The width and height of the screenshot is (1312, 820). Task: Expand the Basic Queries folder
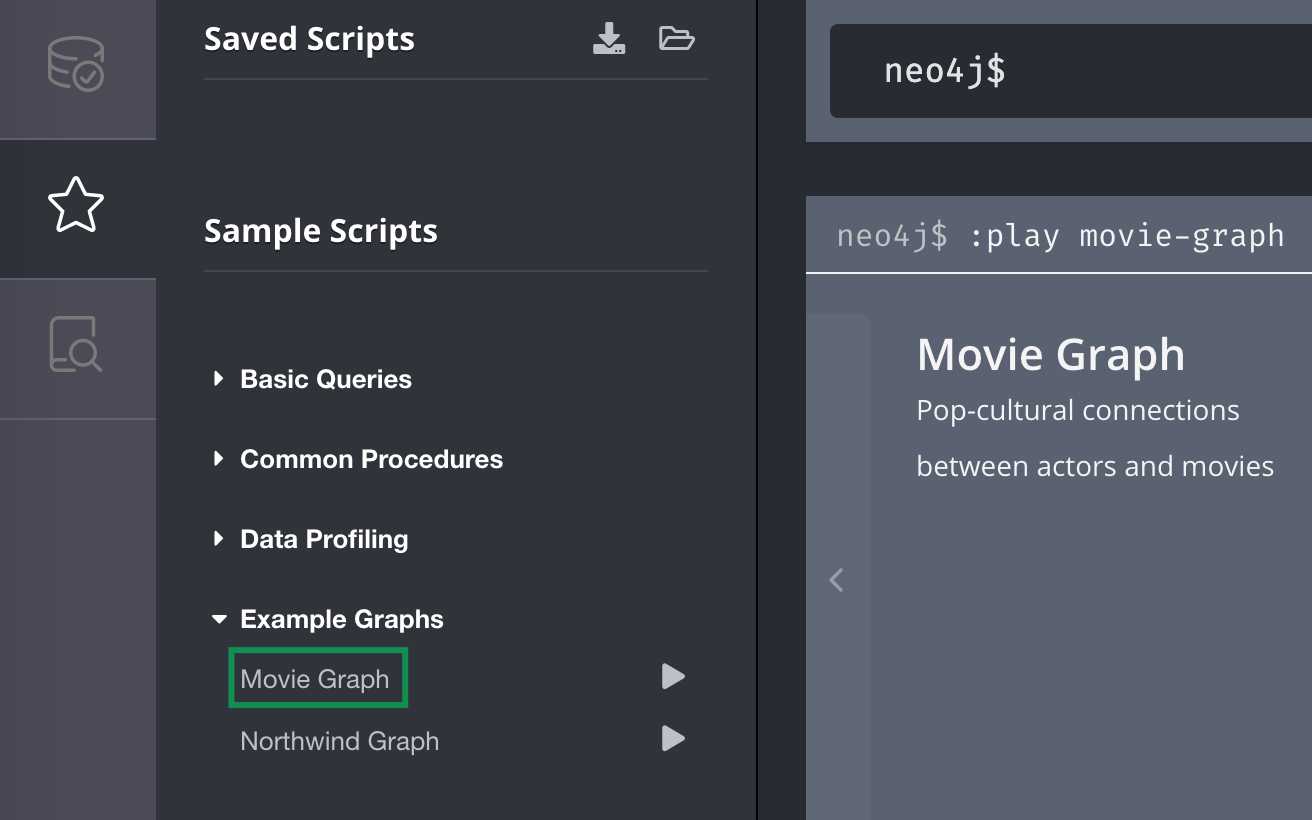(x=312, y=379)
